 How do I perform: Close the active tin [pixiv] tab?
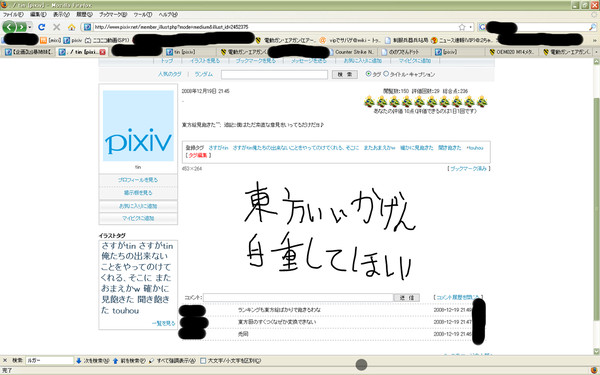[x=103, y=52]
